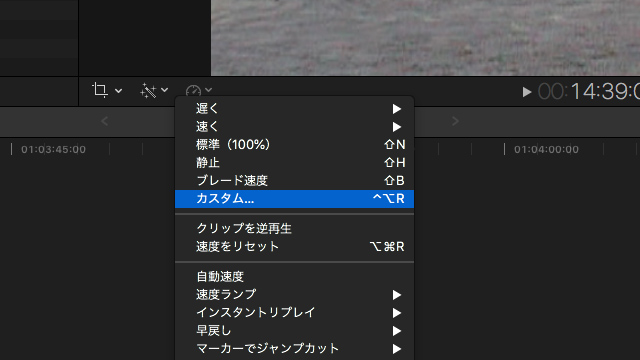
Task: Select カスタム... menu entry
Action: coord(294,199)
